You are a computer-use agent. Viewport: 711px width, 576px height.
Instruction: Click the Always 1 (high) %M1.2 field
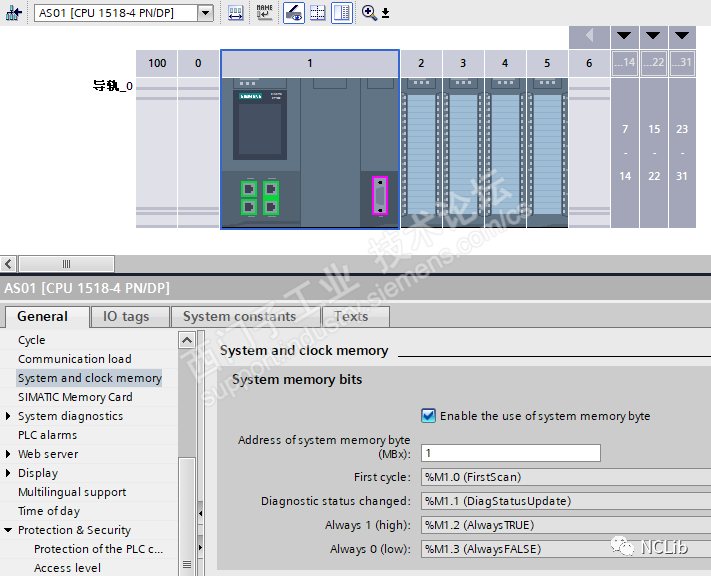click(x=566, y=525)
